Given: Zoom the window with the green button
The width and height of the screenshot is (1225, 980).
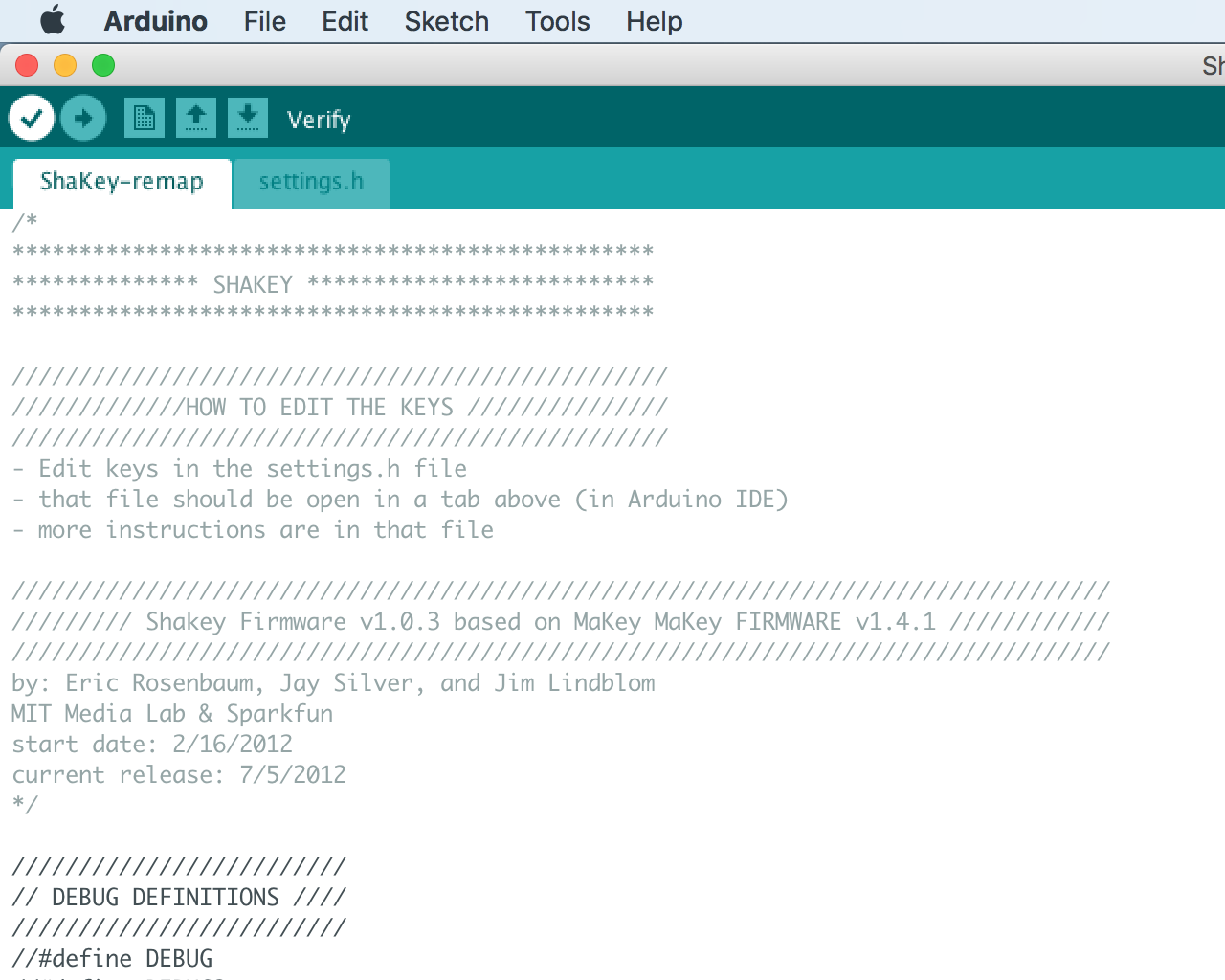Looking at the screenshot, I should pyautogui.click(x=103, y=65).
